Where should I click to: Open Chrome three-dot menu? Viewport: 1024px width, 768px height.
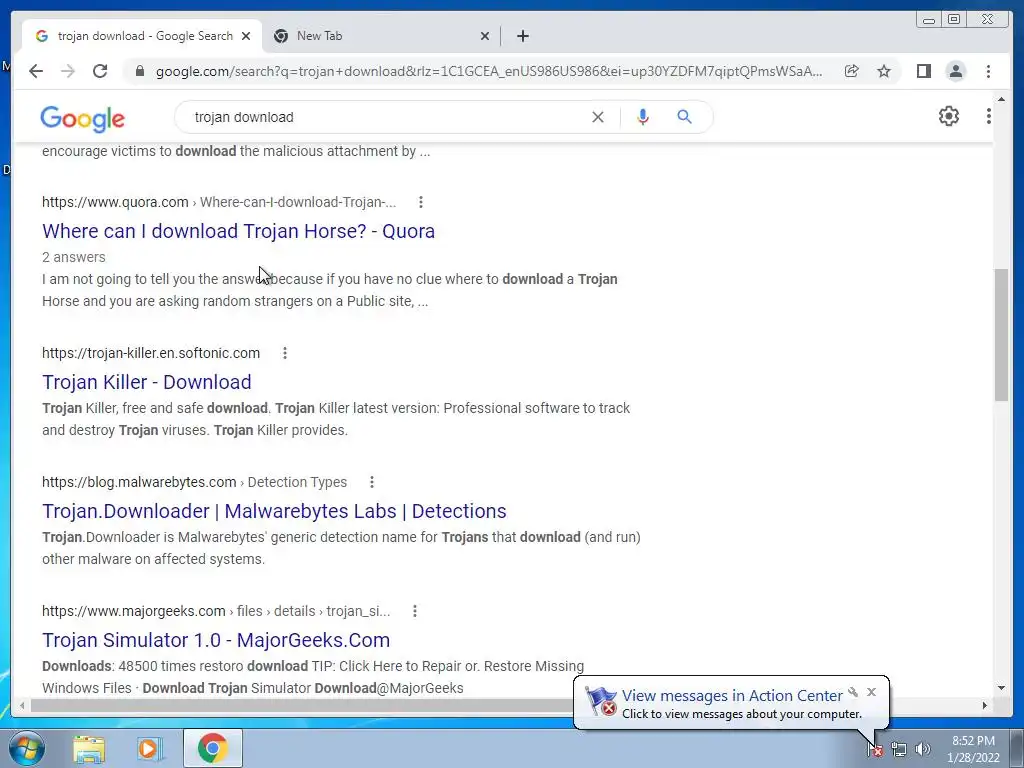tap(988, 71)
